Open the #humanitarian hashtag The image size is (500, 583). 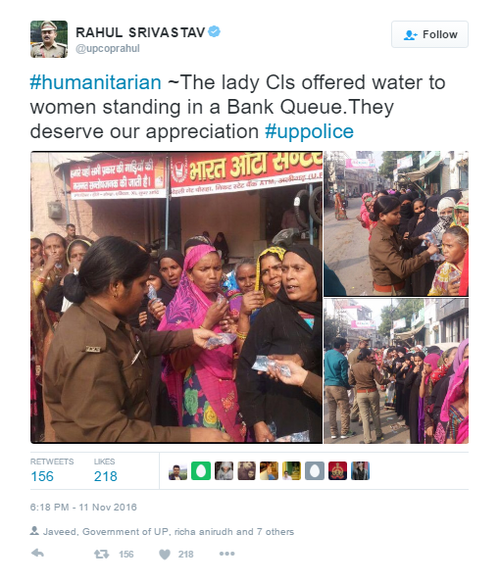(96, 82)
